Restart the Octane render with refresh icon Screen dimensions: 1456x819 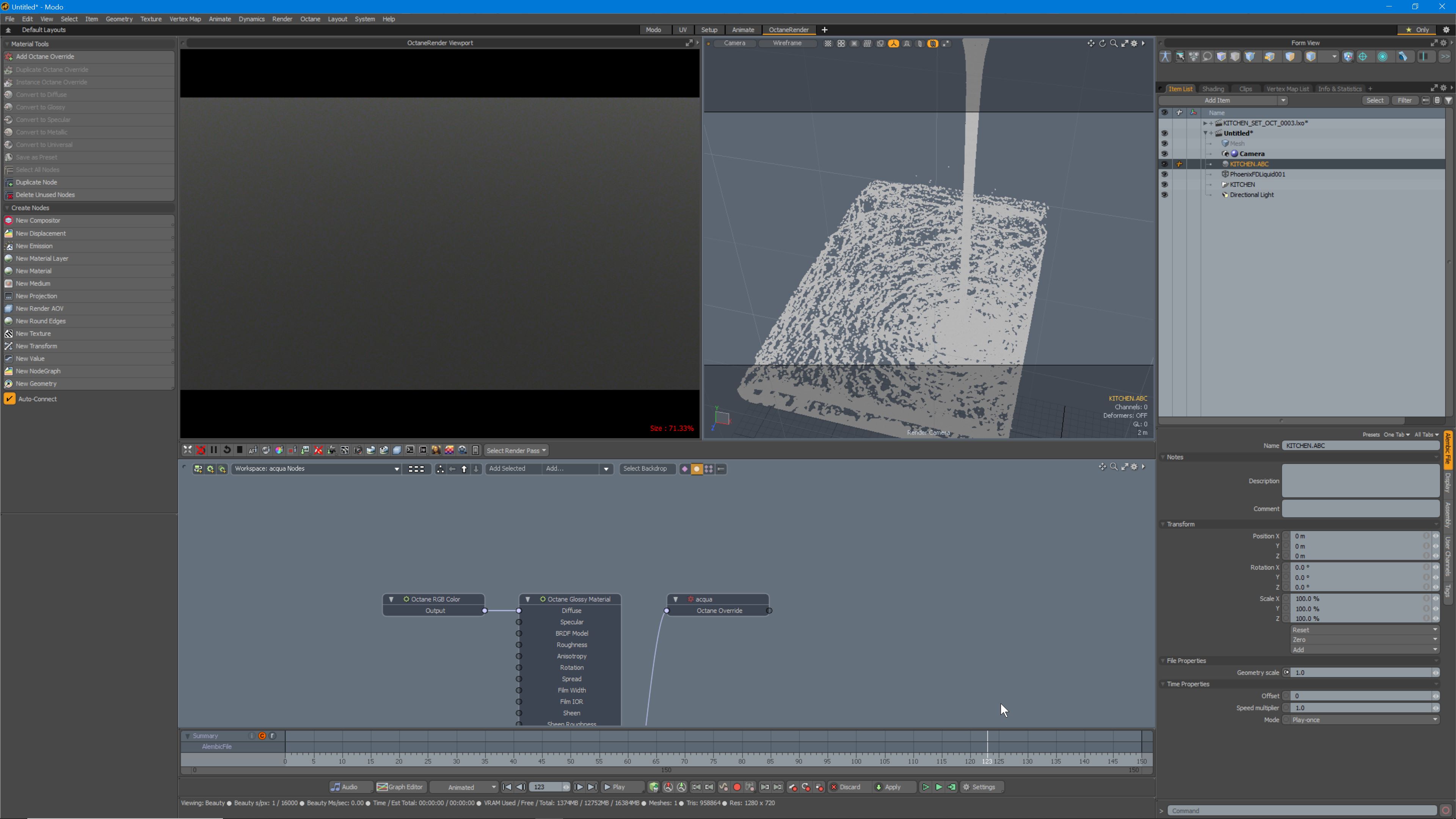click(x=227, y=450)
